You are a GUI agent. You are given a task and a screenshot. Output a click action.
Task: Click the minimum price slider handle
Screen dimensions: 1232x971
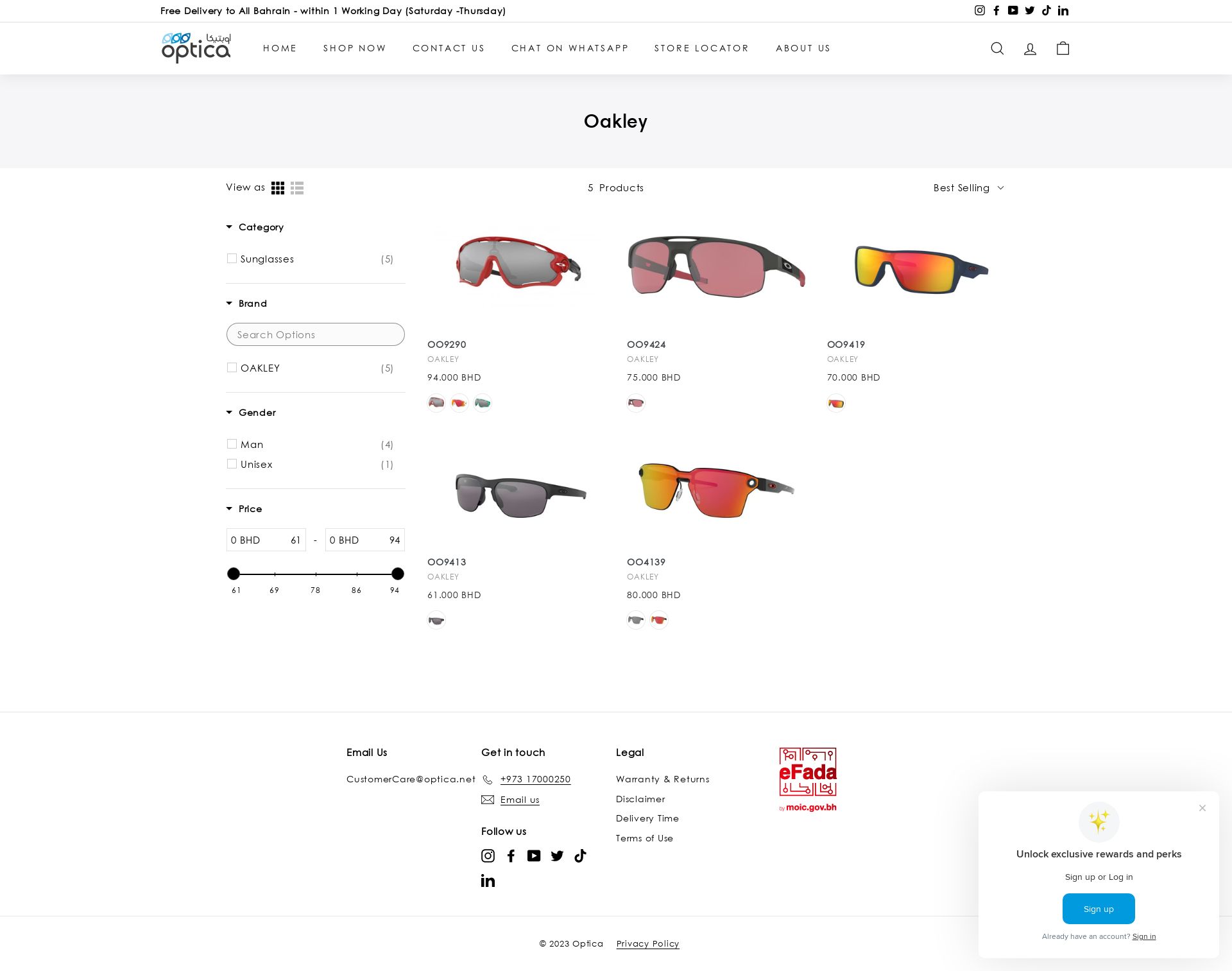point(234,574)
